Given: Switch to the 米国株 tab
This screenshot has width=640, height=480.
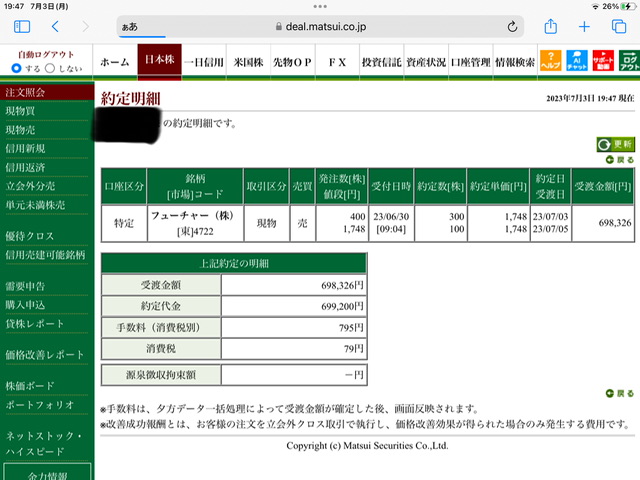Looking at the screenshot, I should [248, 62].
